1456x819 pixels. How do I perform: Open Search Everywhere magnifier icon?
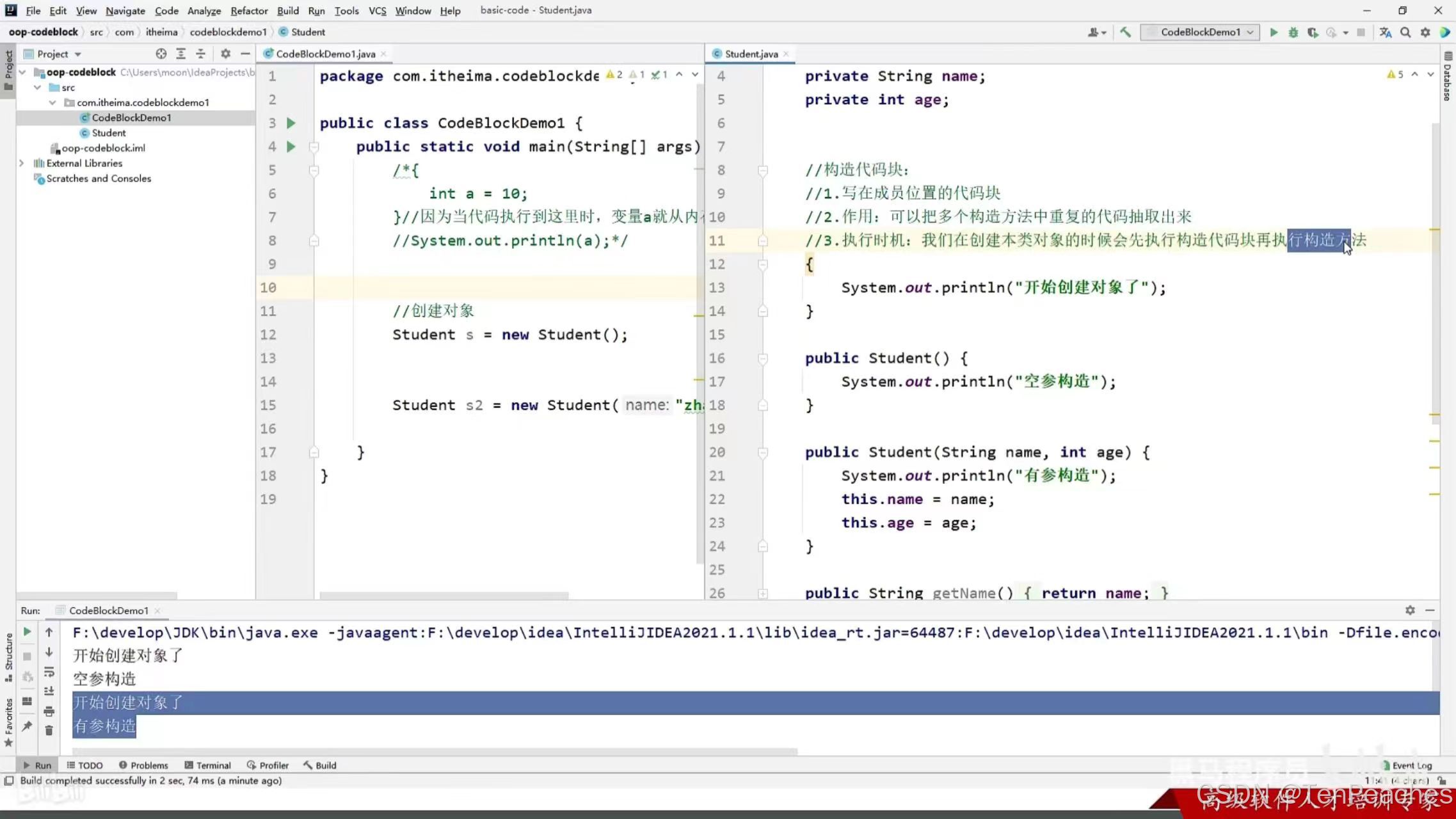pos(1405,32)
